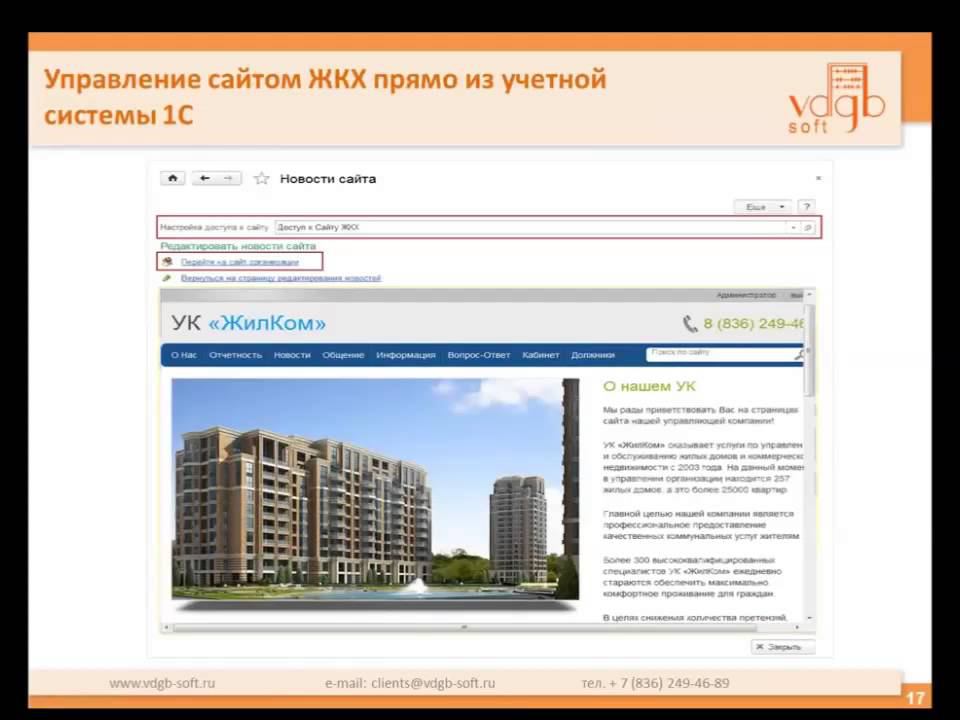The image size is (960, 720).
Task: Close the Новости сайта form with x
Action: [x=819, y=178]
